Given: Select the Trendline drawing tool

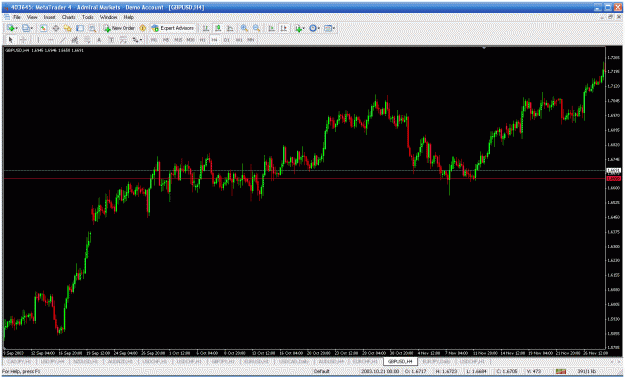Looking at the screenshot, I should (63, 40).
